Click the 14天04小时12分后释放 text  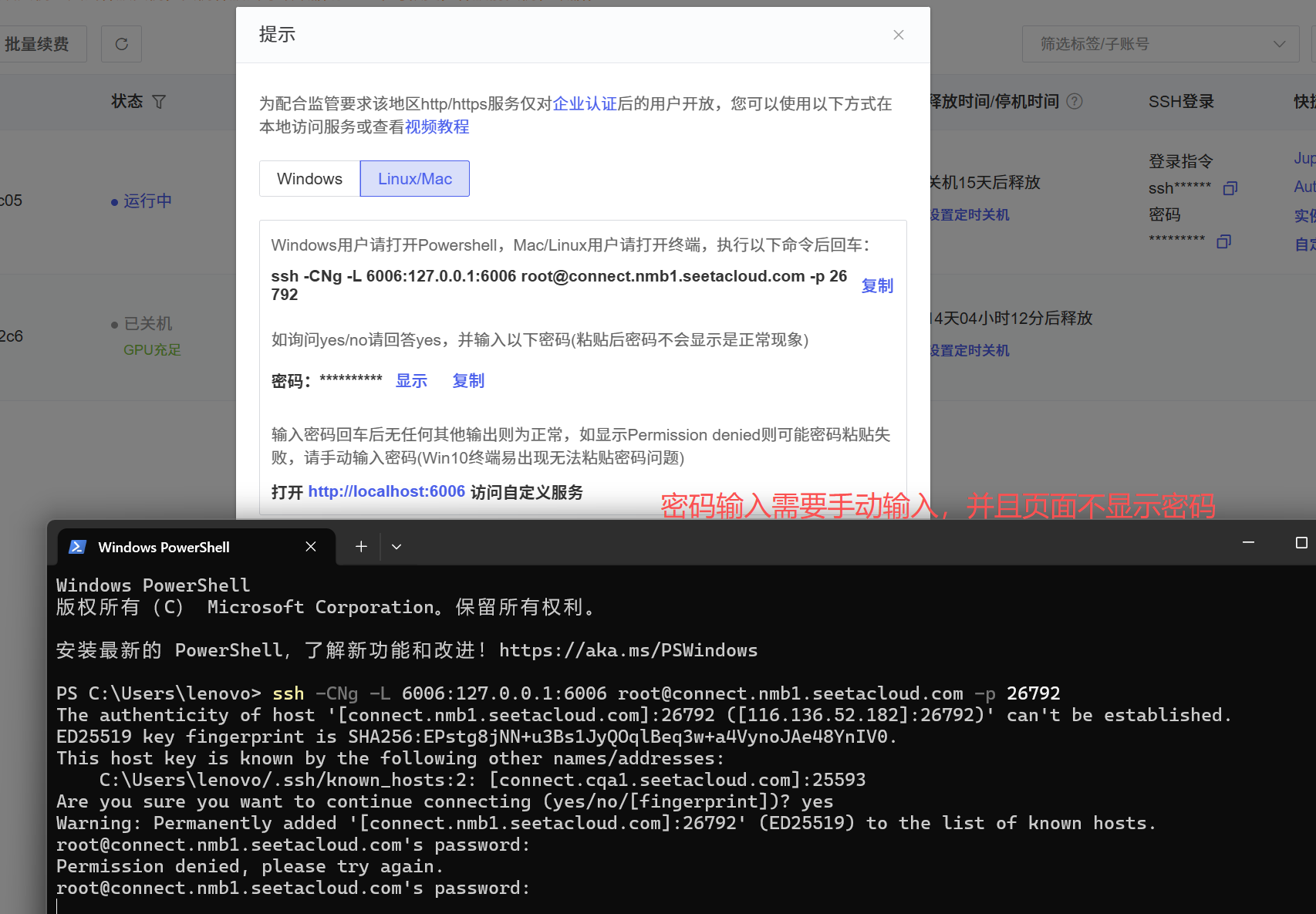pyautogui.click(x=1011, y=318)
